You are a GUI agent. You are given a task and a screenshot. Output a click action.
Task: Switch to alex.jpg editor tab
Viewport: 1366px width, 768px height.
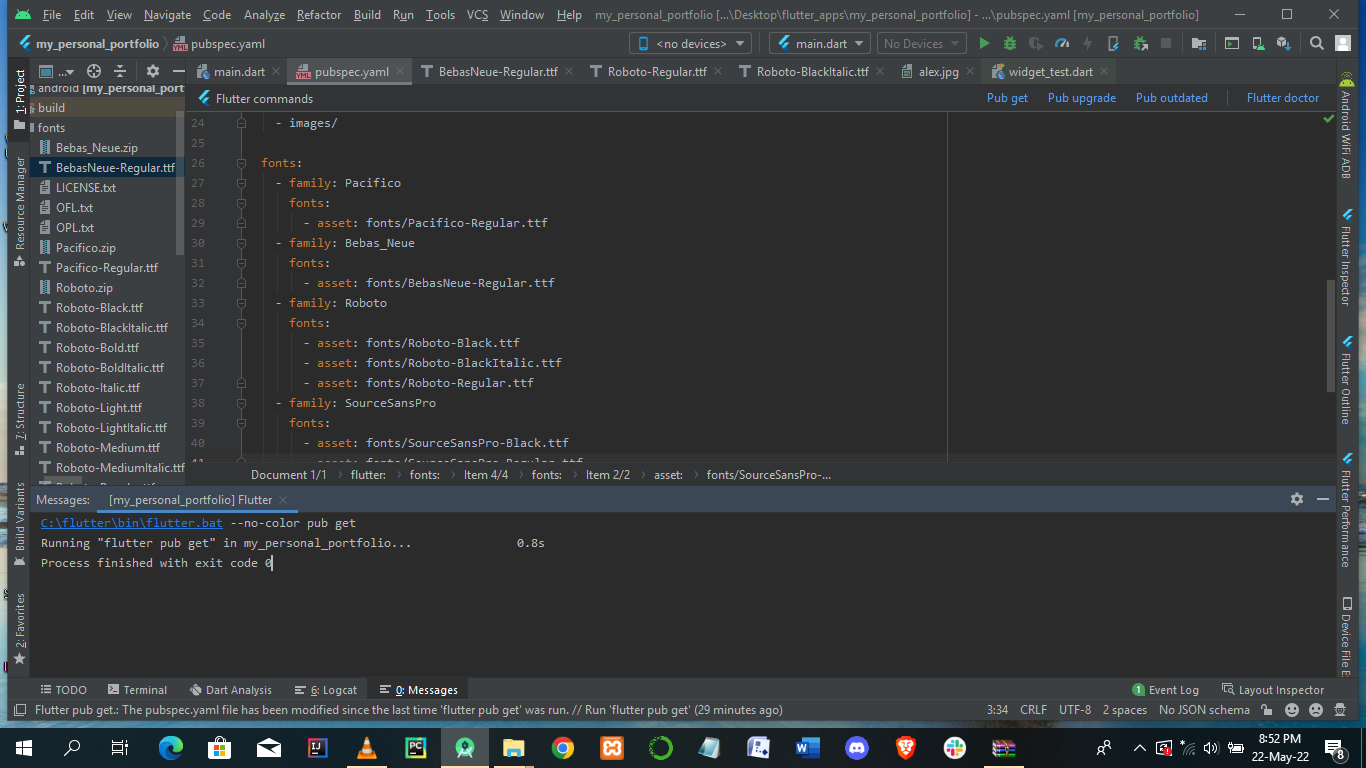click(939, 72)
